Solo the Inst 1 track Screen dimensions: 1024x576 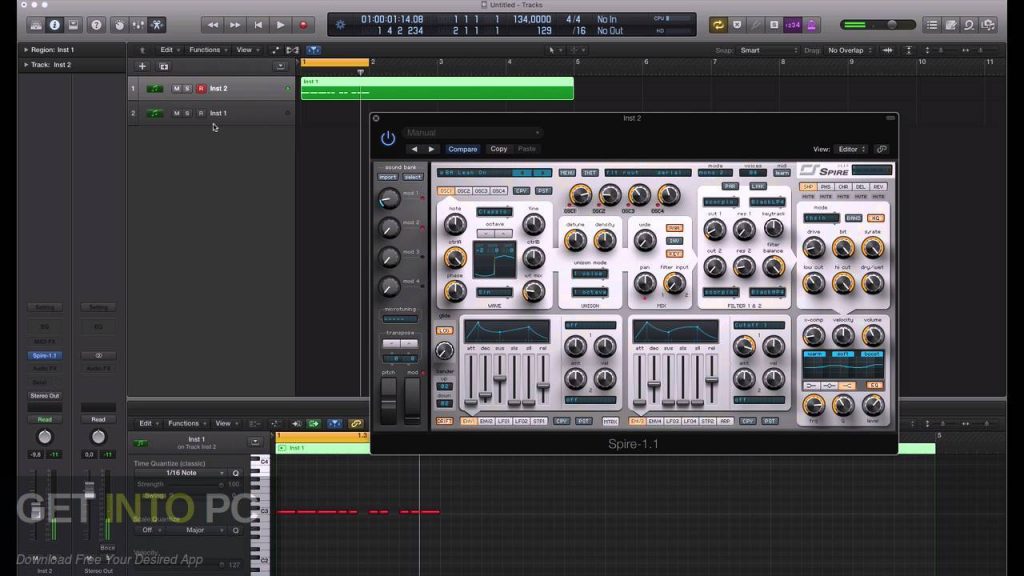tap(187, 113)
